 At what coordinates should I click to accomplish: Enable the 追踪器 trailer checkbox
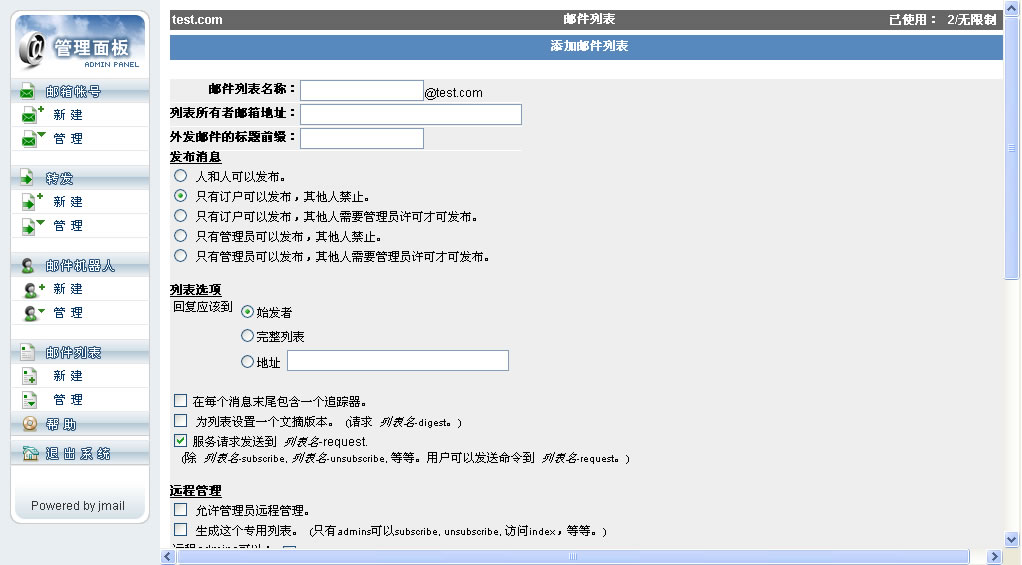[x=181, y=401]
